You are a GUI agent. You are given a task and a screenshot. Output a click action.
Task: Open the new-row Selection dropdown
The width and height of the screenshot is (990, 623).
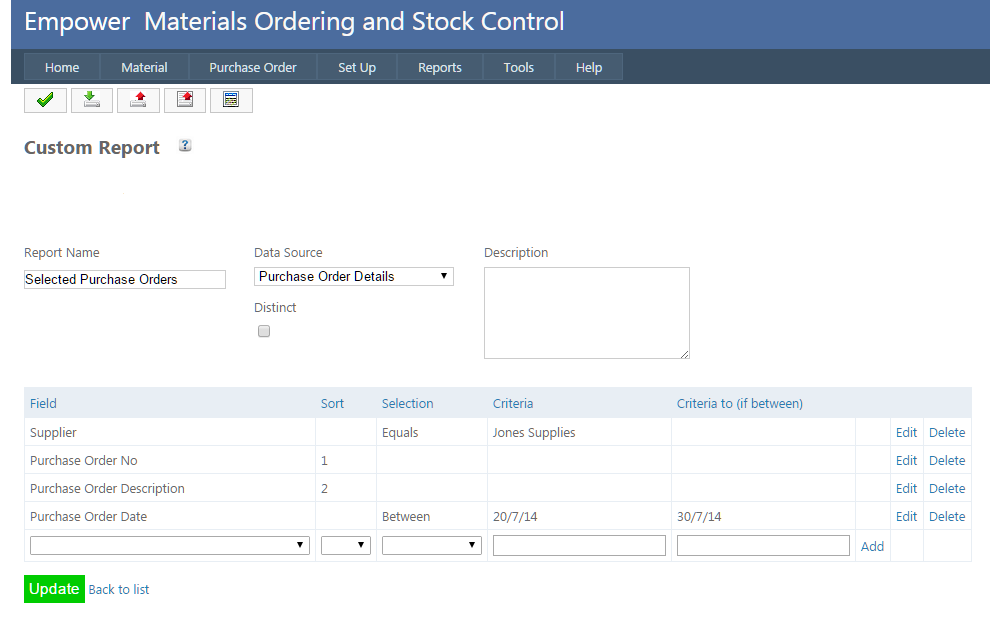tap(431, 545)
